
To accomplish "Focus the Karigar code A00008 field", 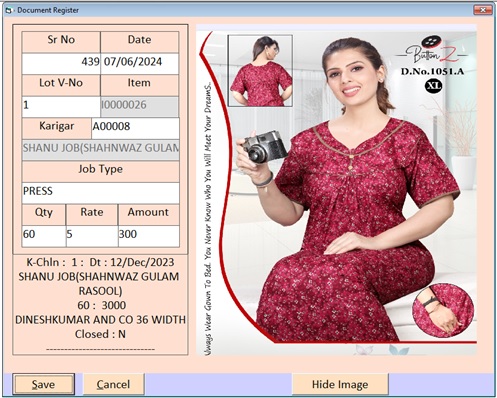I will (x=135, y=128).
